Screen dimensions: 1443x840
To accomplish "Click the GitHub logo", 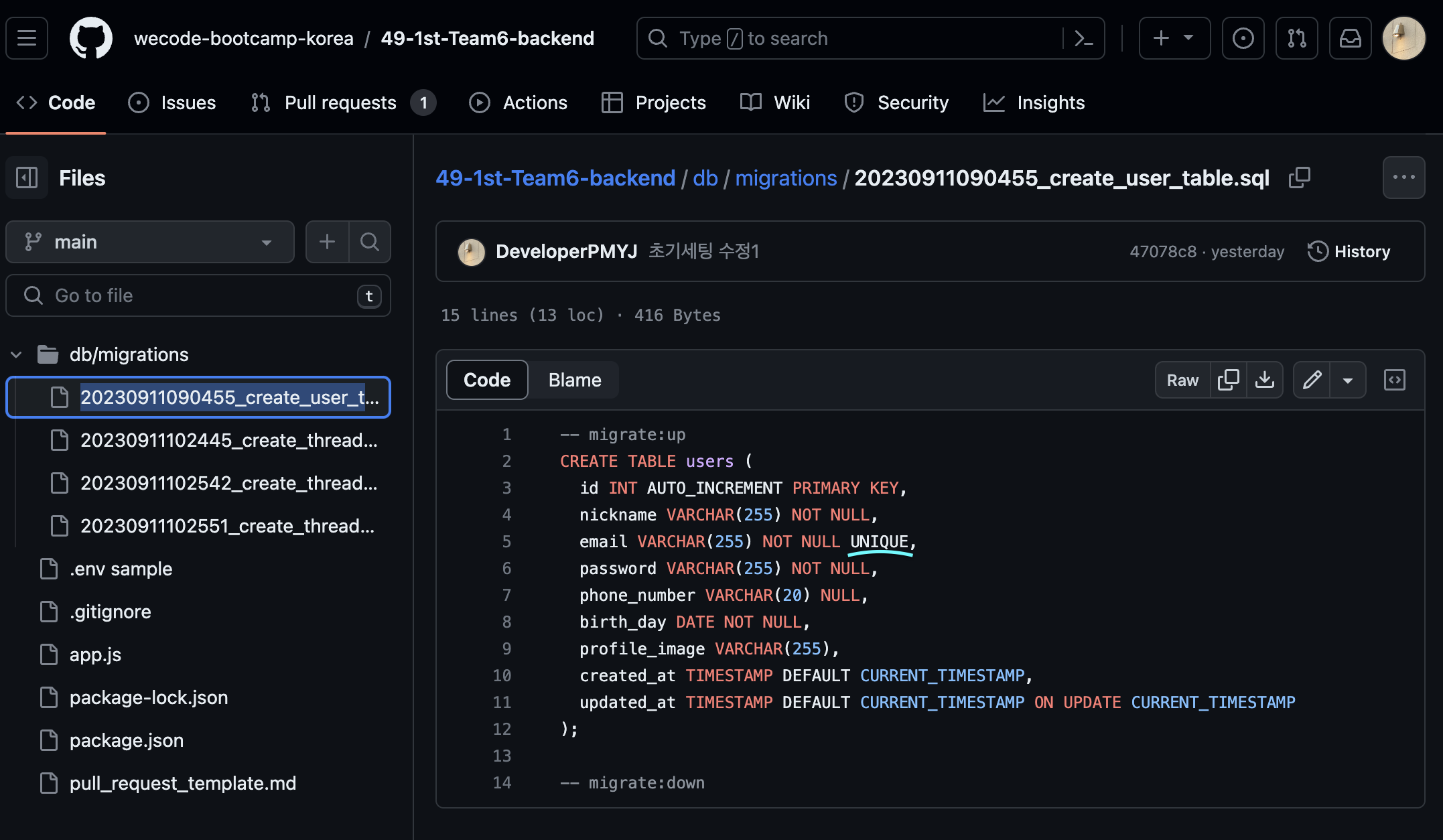I will [91, 38].
